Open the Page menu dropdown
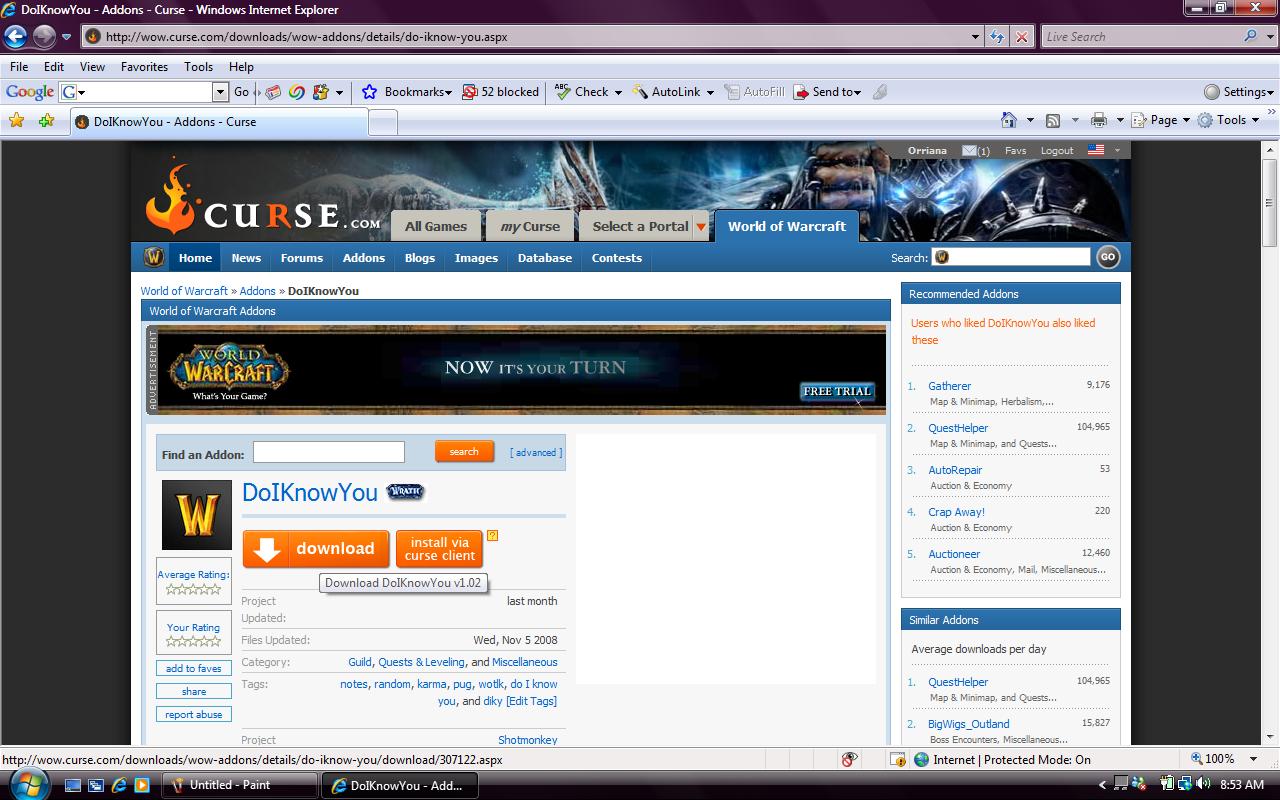The height and width of the screenshot is (800, 1280). tap(1161, 120)
